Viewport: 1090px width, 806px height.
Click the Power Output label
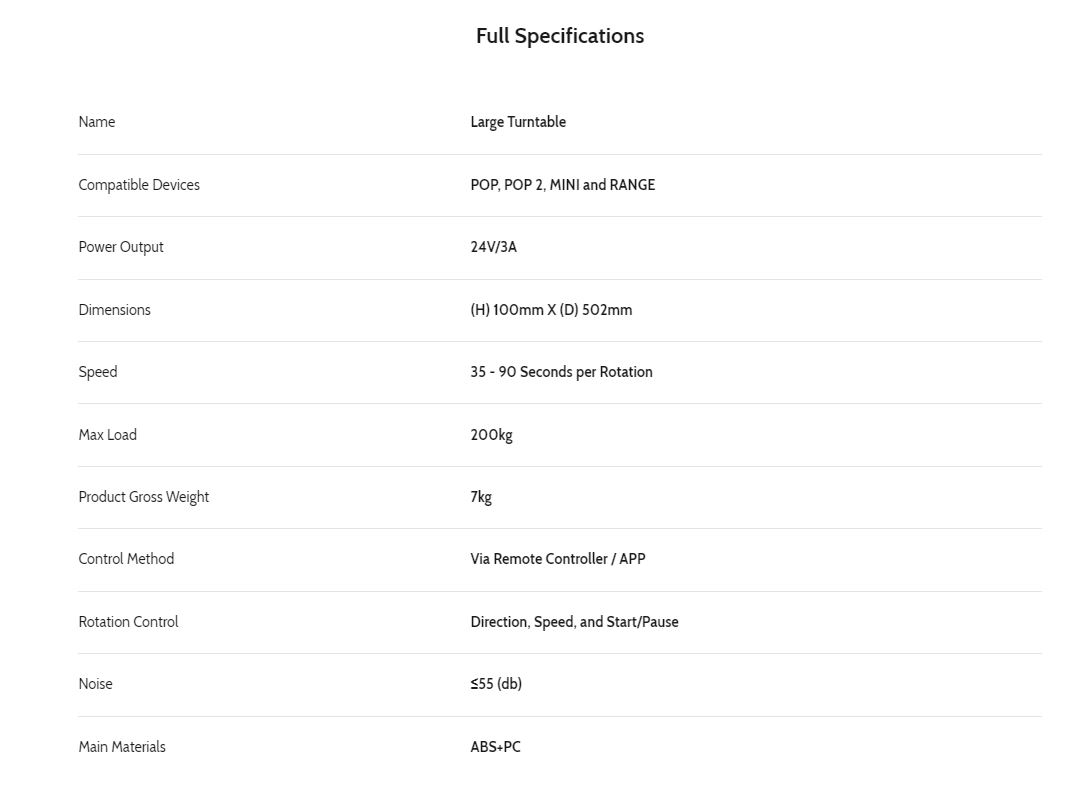(x=121, y=247)
